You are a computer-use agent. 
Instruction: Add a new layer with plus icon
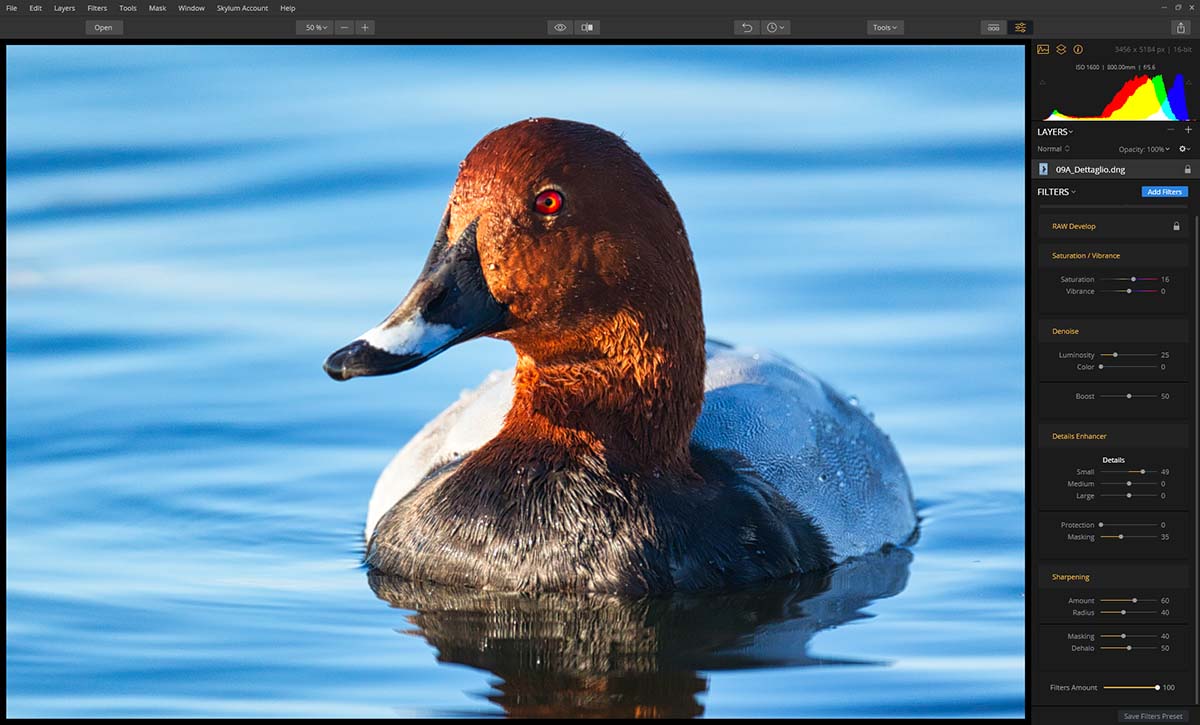coord(1188,130)
